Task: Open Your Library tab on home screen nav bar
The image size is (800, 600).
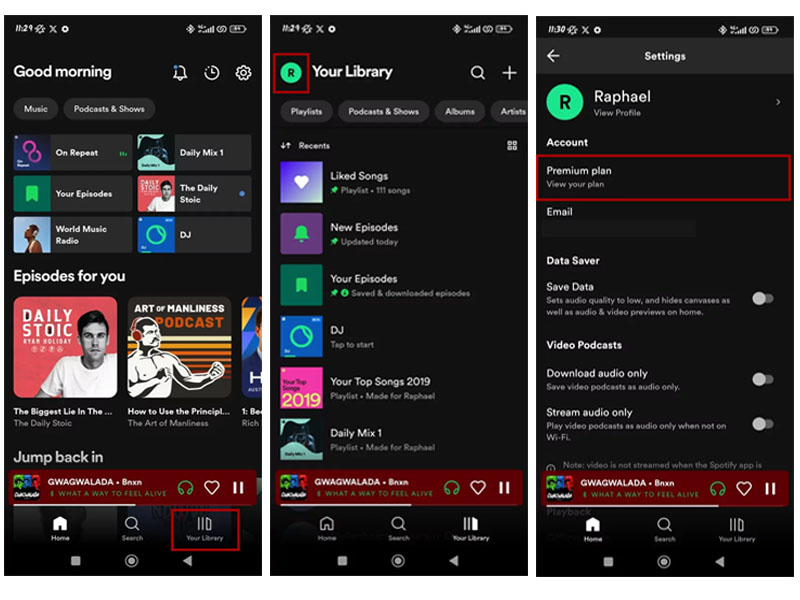Action: click(205, 529)
